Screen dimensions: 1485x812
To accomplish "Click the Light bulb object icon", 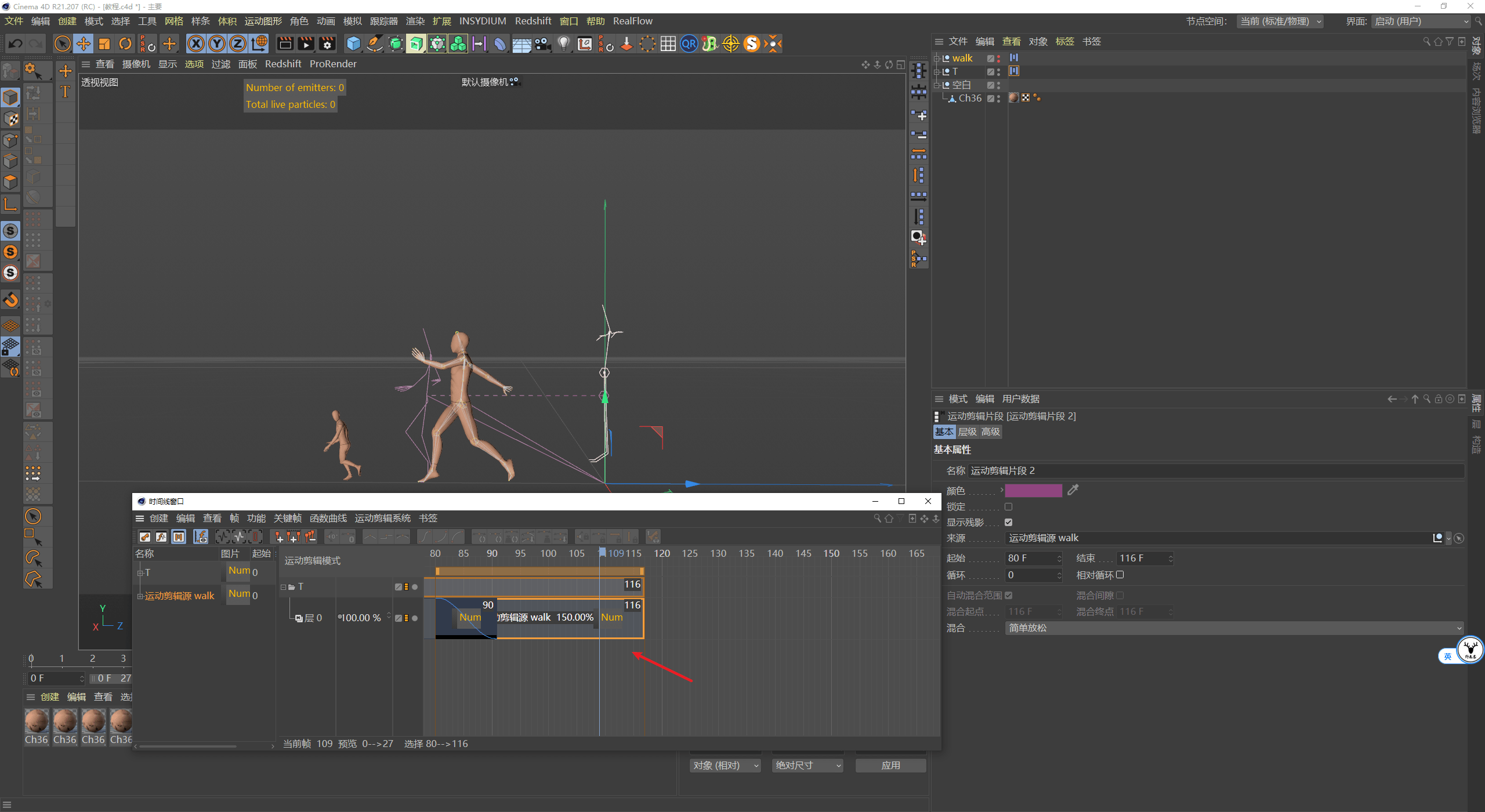I will (563, 43).
